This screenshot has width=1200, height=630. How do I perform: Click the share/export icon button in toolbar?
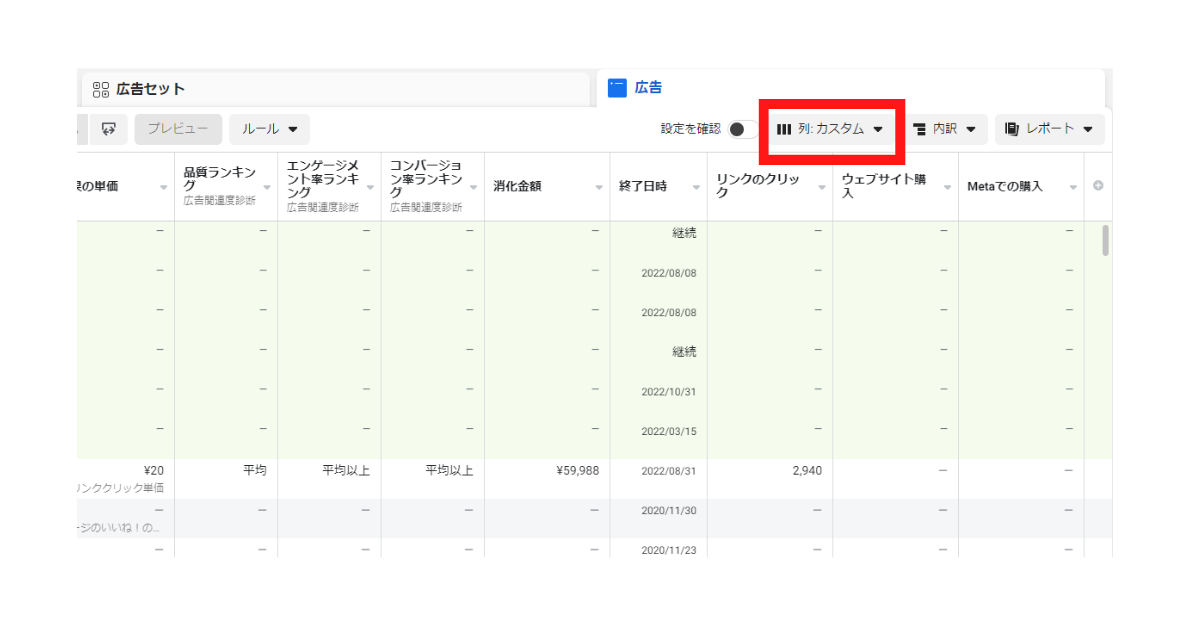point(109,129)
